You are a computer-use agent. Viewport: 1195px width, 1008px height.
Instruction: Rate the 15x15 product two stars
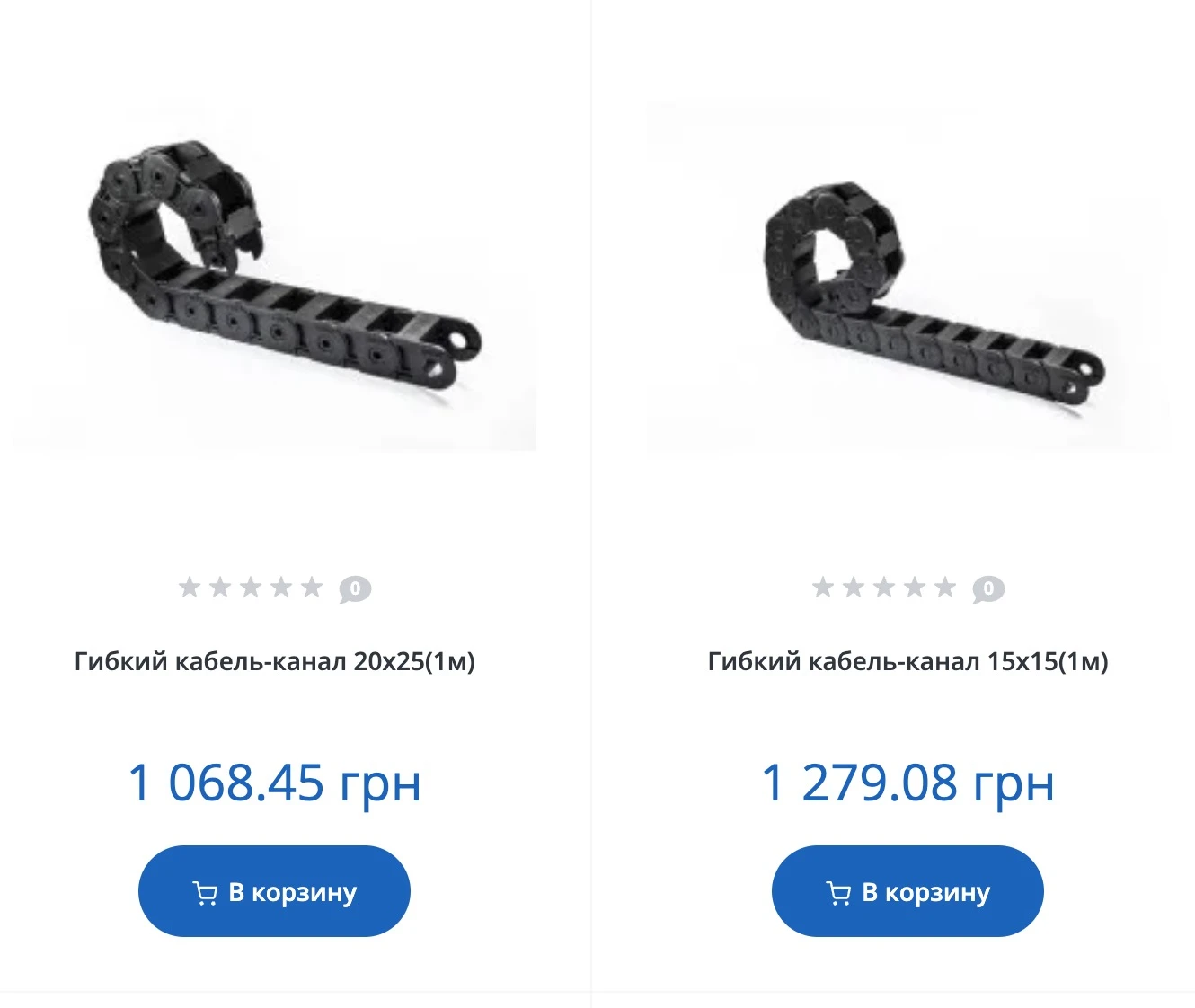854,588
